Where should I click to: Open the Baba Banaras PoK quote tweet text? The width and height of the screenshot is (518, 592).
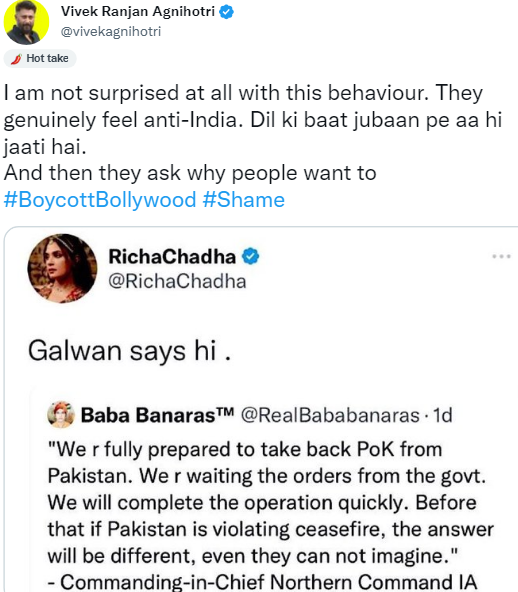tap(270, 515)
